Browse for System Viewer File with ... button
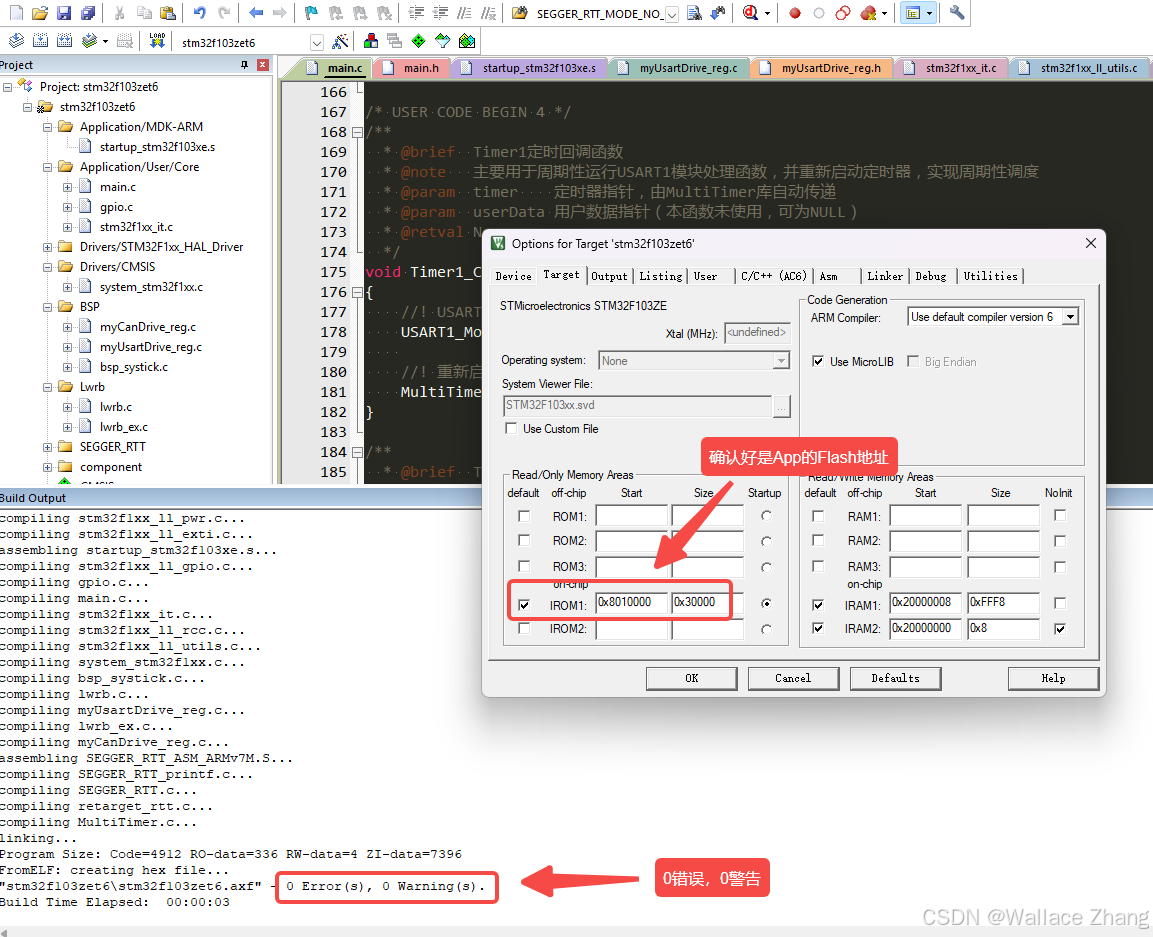 (x=782, y=406)
